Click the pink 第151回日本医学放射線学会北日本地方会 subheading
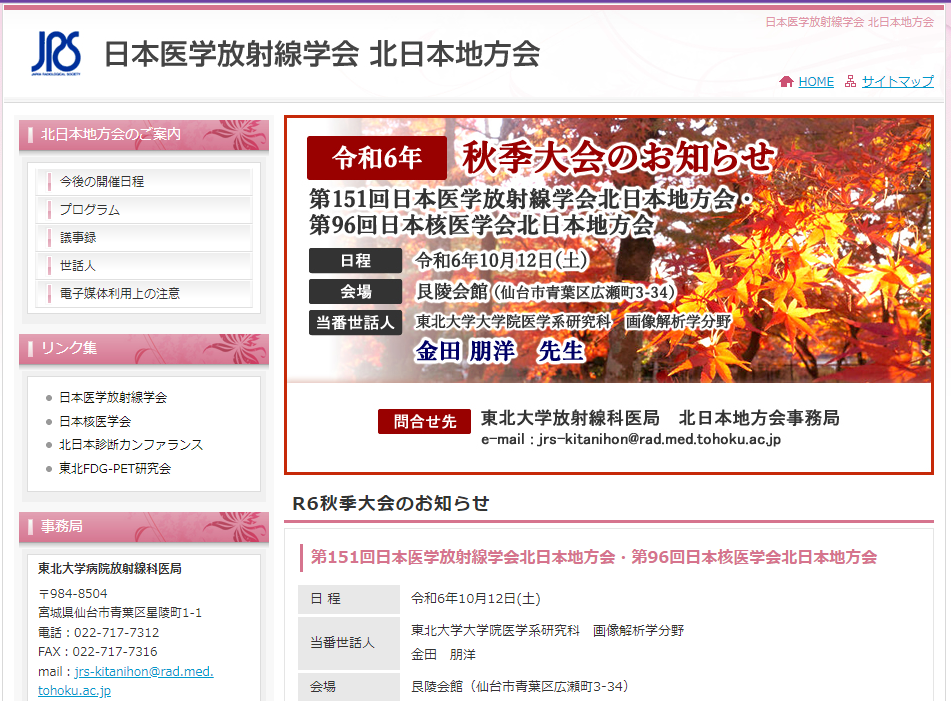This screenshot has height=701, width=951. click(594, 557)
